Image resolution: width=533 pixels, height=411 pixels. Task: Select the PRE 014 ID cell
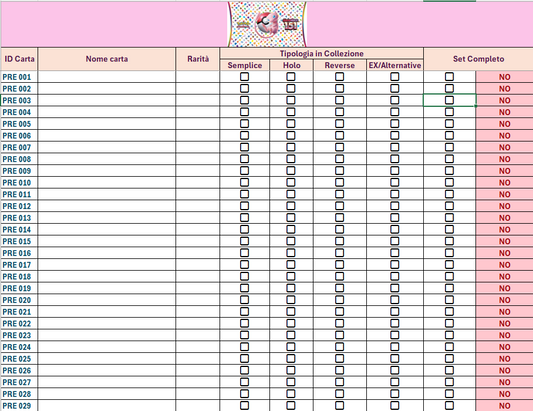(19, 229)
